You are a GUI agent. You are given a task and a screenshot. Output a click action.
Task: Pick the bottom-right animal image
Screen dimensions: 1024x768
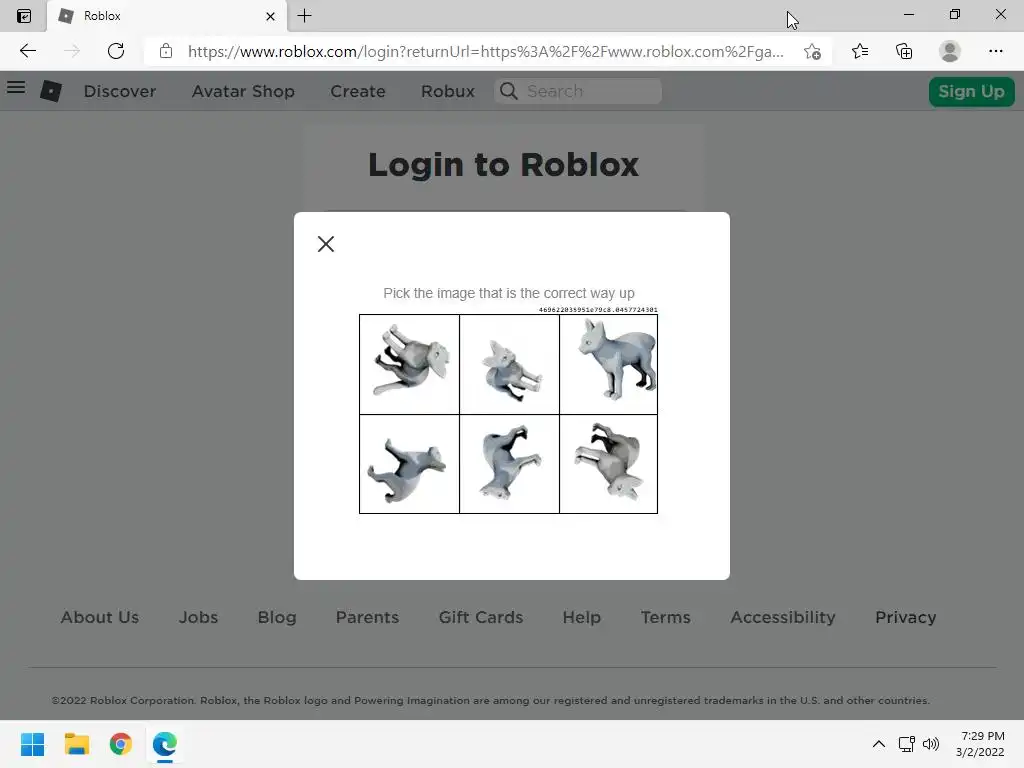click(x=609, y=464)
